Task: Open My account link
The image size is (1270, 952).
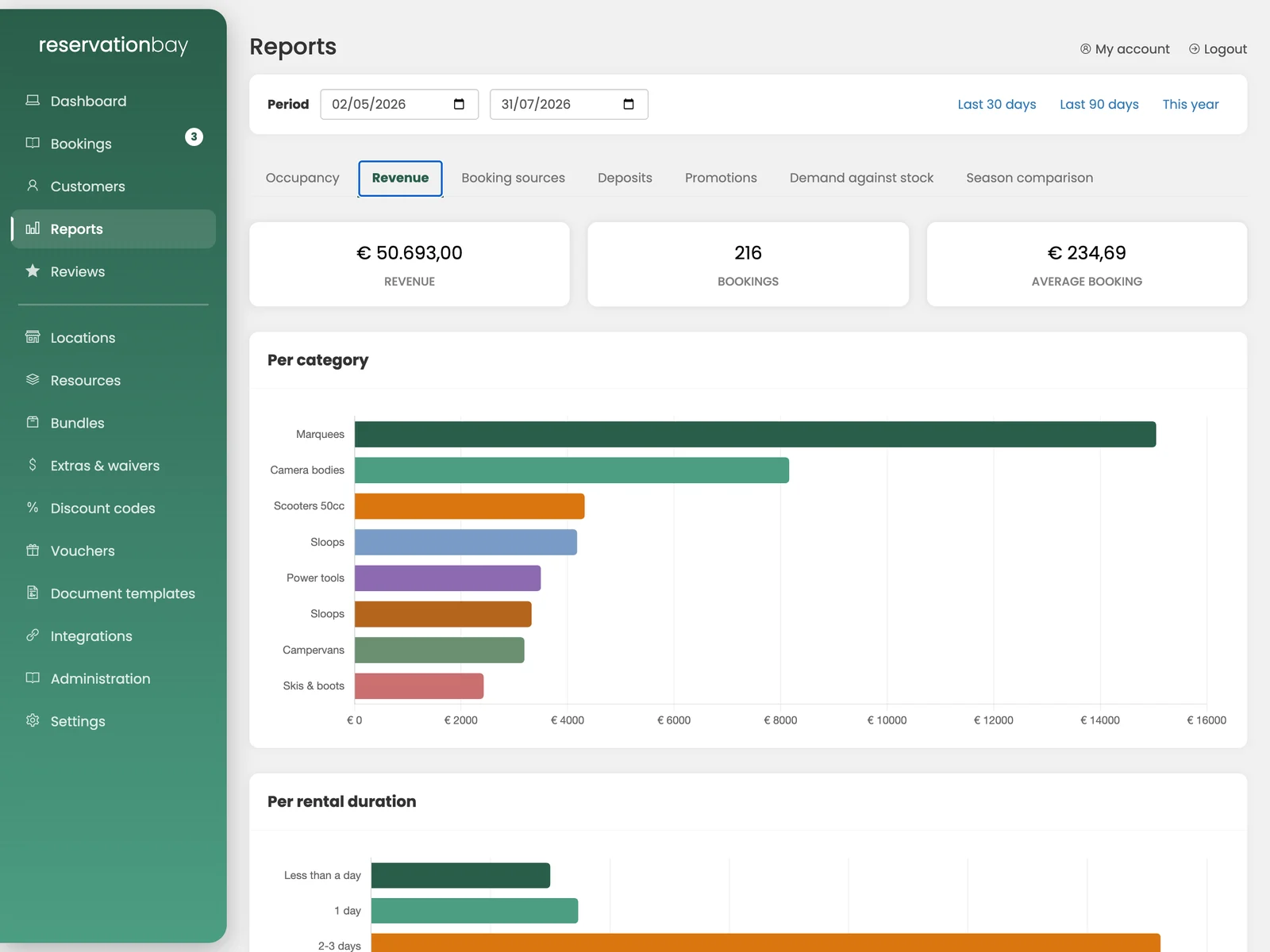Action: point(1125,49)
